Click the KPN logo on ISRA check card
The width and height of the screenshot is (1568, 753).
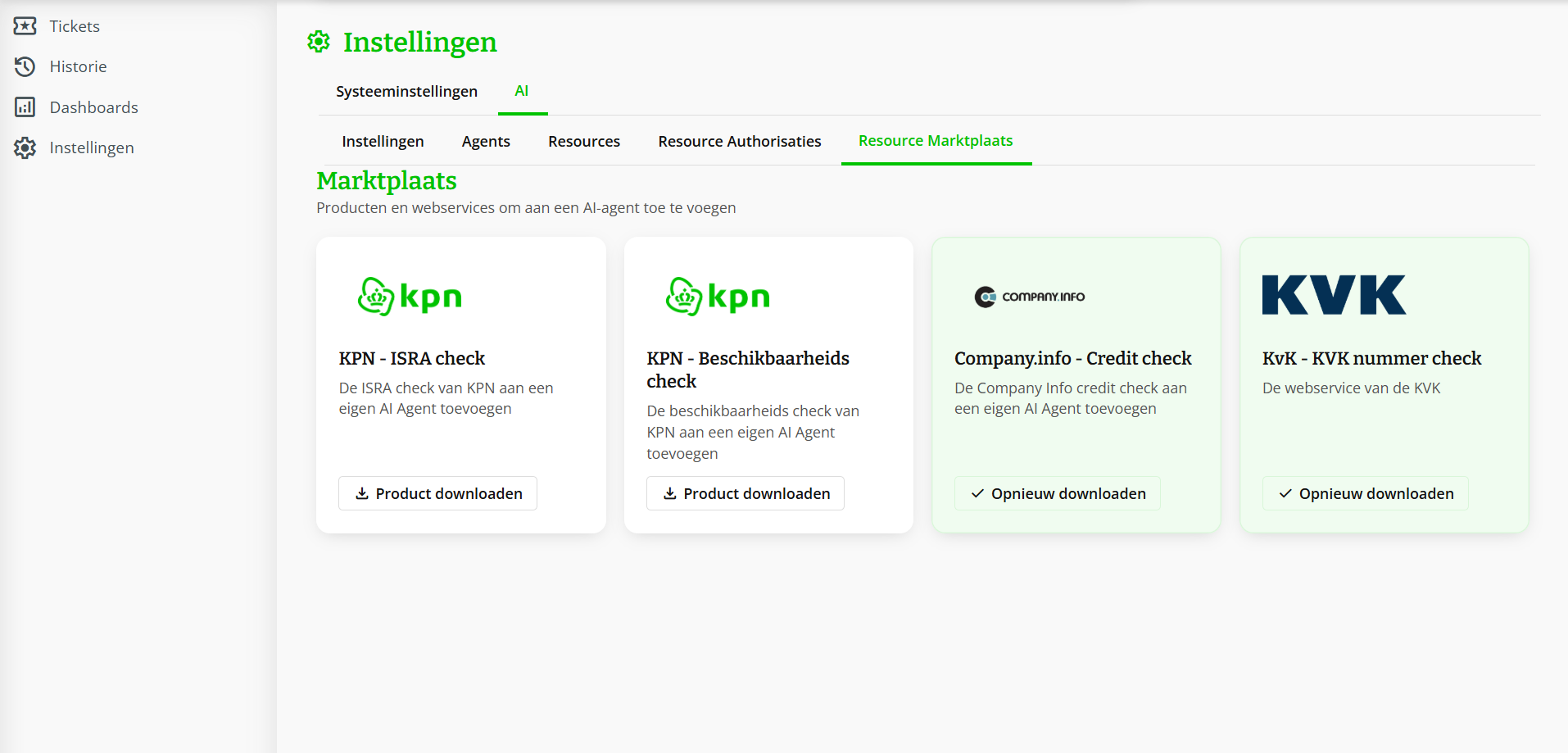(410, 296)
